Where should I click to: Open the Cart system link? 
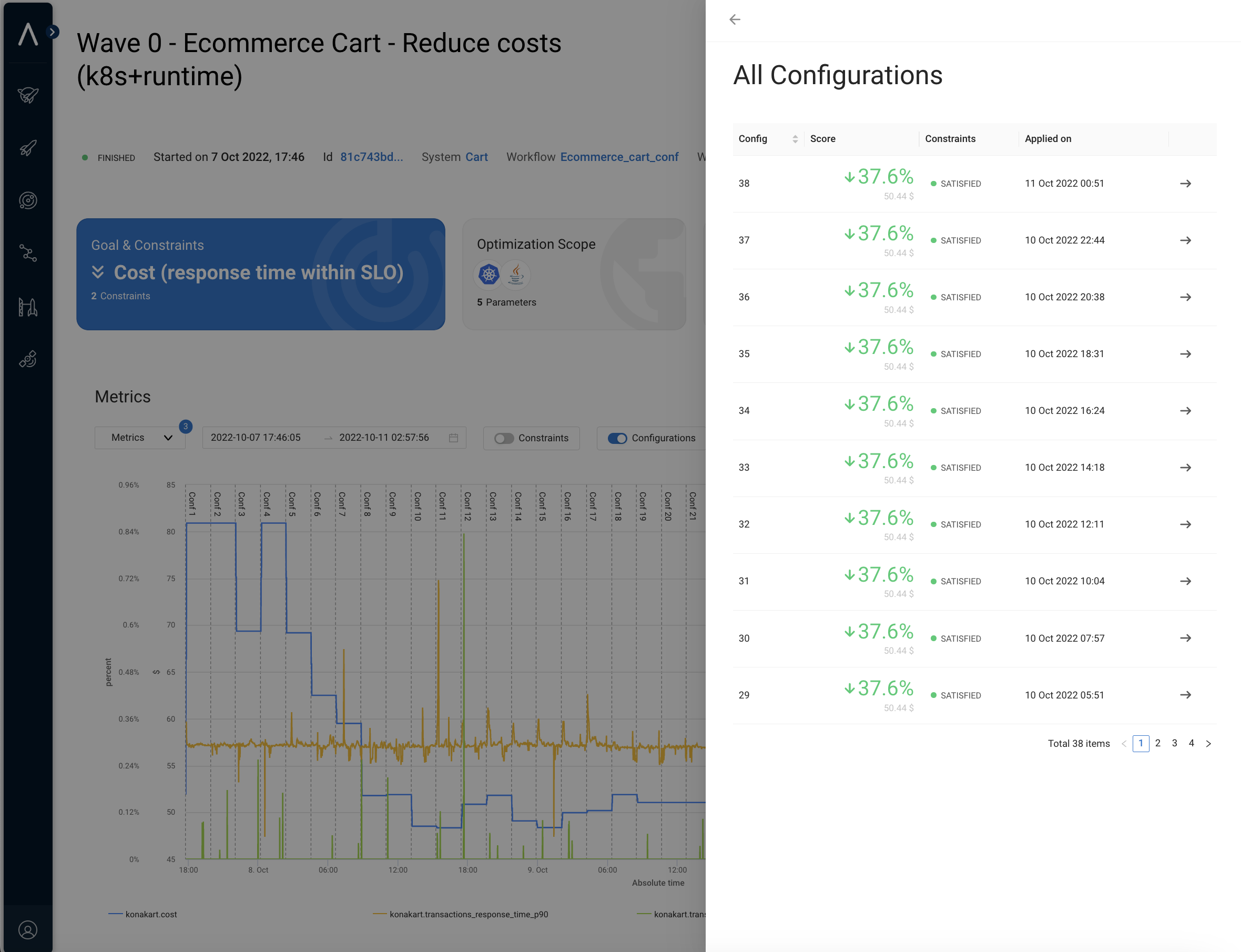point(476,157)
